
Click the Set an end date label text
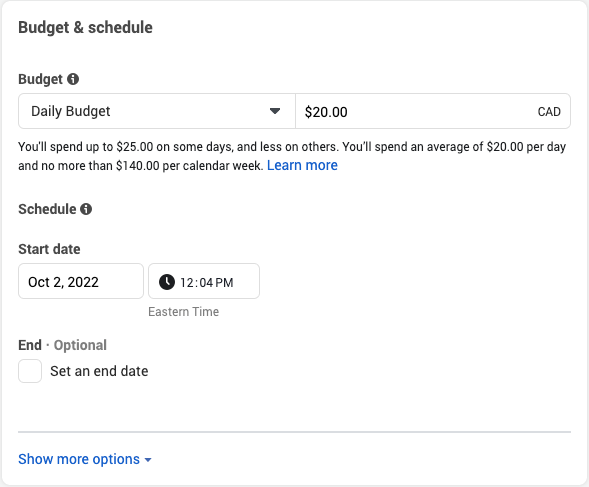(x=99, y=371)
